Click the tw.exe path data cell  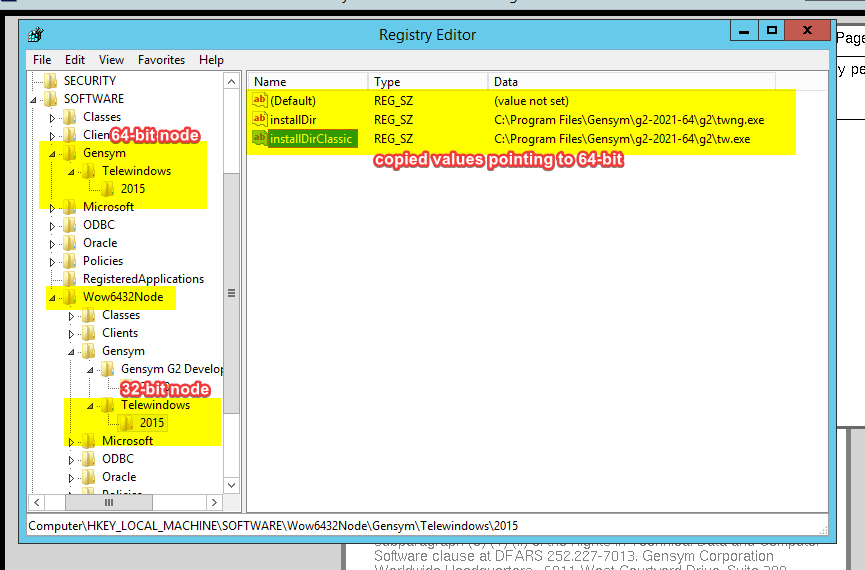pos(622,138)
